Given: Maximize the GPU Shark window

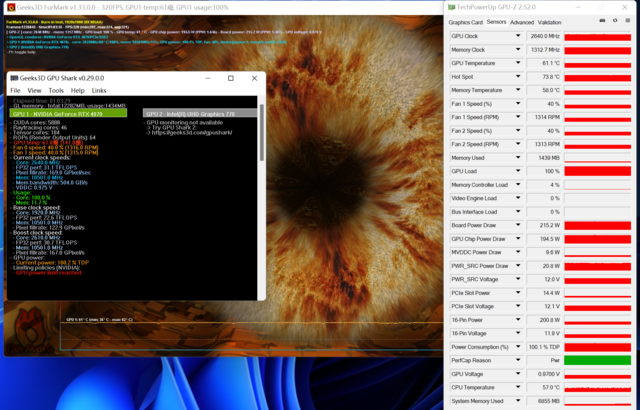Looking at the screenshot, I should point(230,78).
